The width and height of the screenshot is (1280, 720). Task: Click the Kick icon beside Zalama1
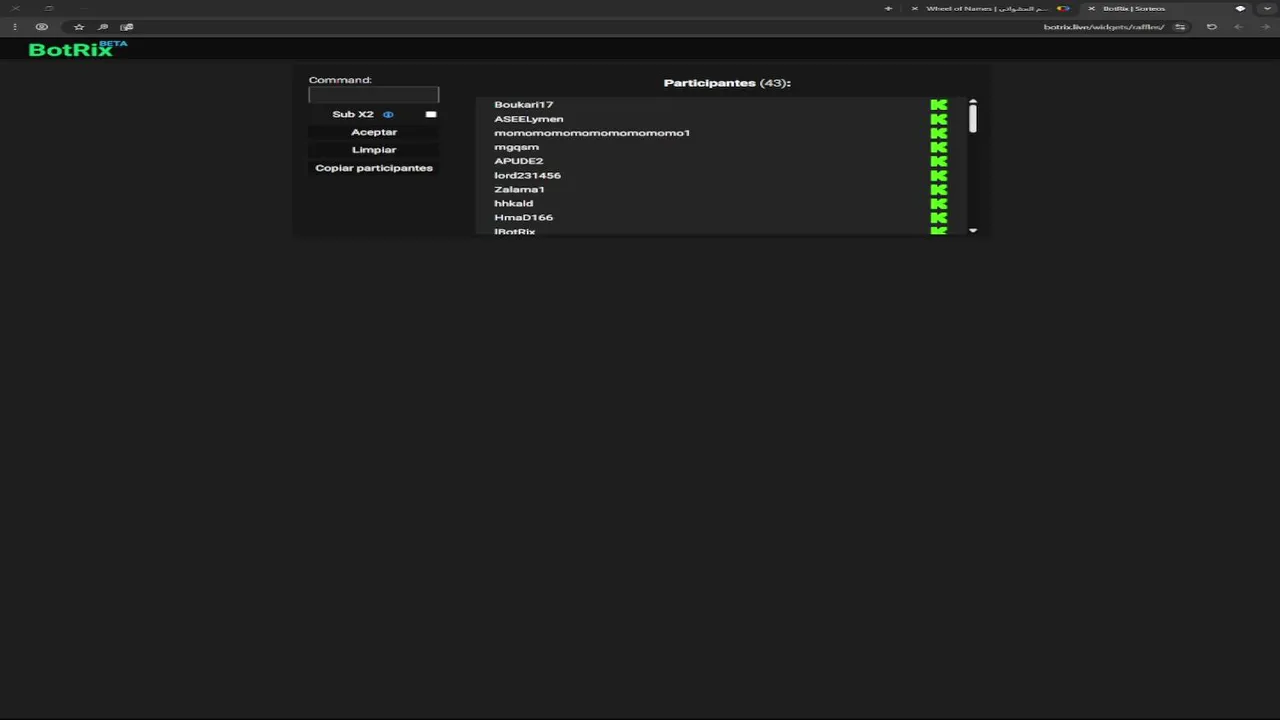[x=938, y=189]
